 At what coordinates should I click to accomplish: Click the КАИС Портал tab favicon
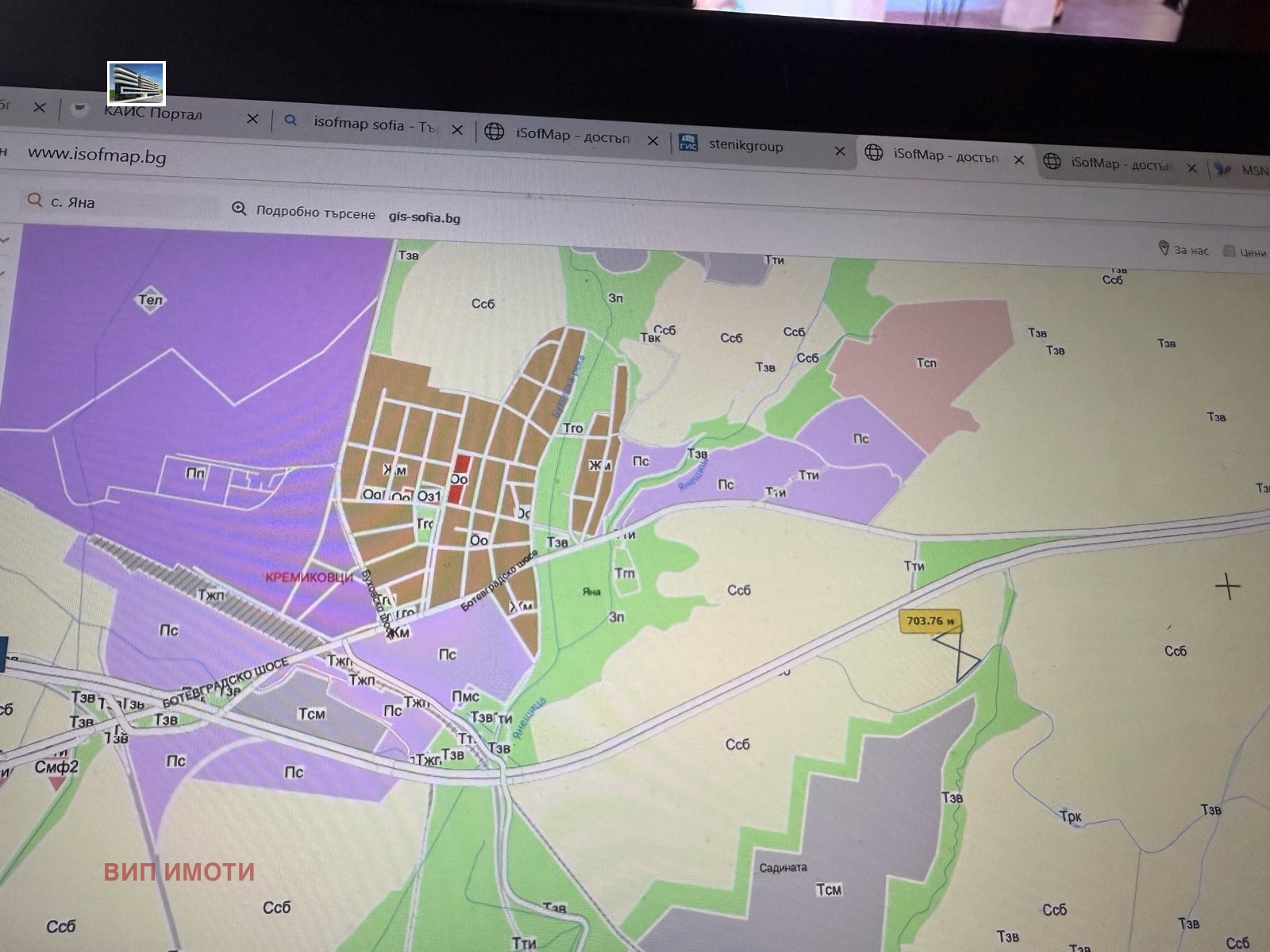tap(79, 109)
